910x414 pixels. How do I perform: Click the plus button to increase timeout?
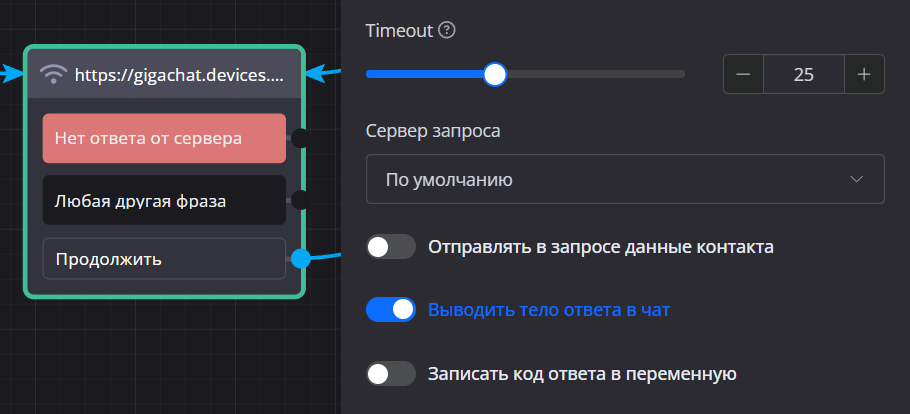[x=864, y=74]
